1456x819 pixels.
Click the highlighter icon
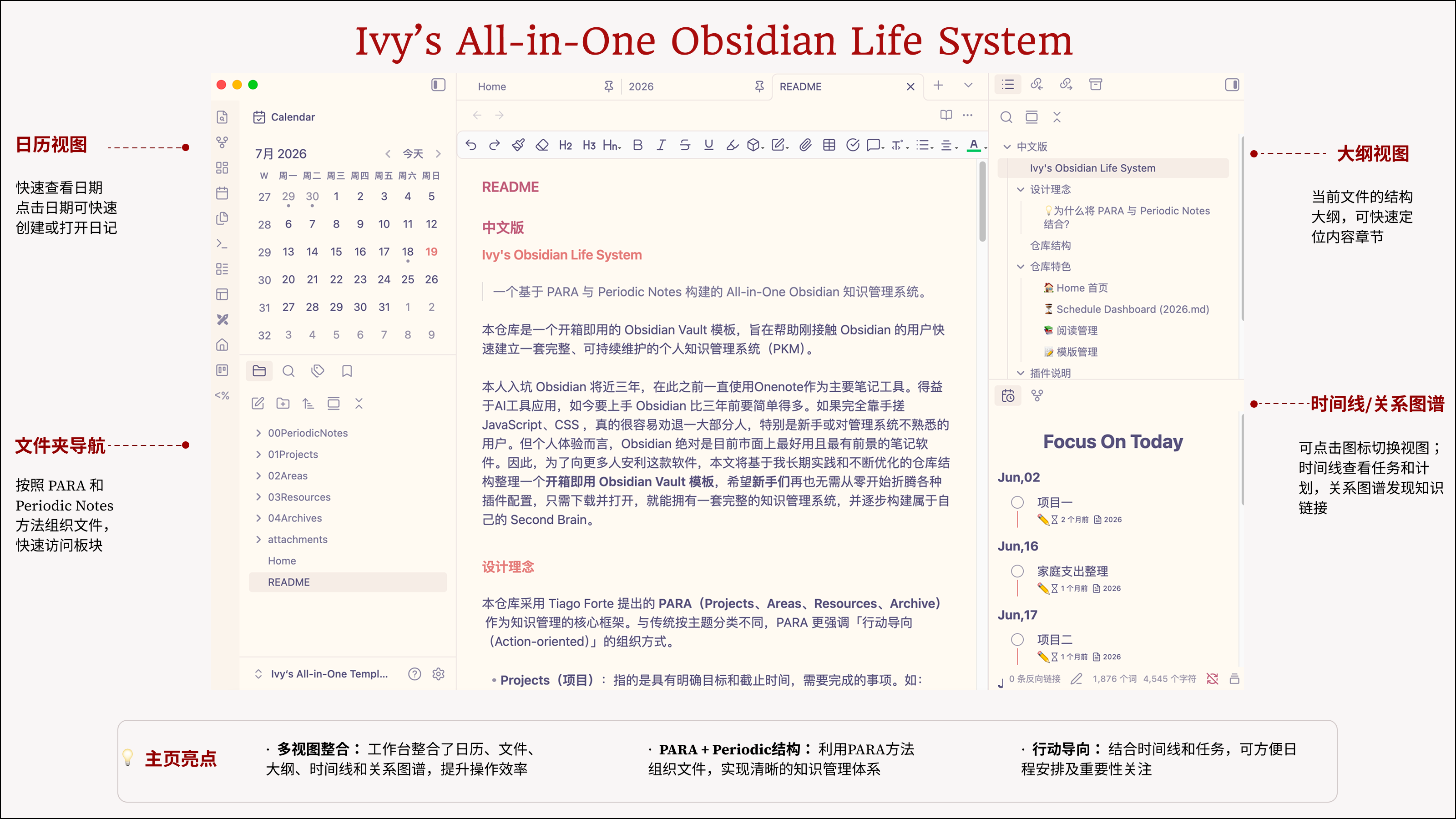(x=733, y=145)
